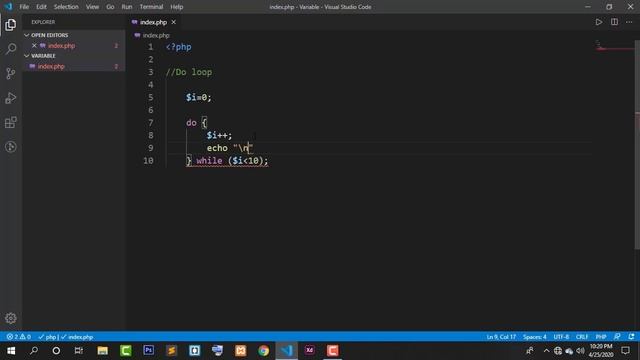Select index.php under Open Editors
This screenshot has height=360, width=640.
pyautogui.click(x=73, y=46)
